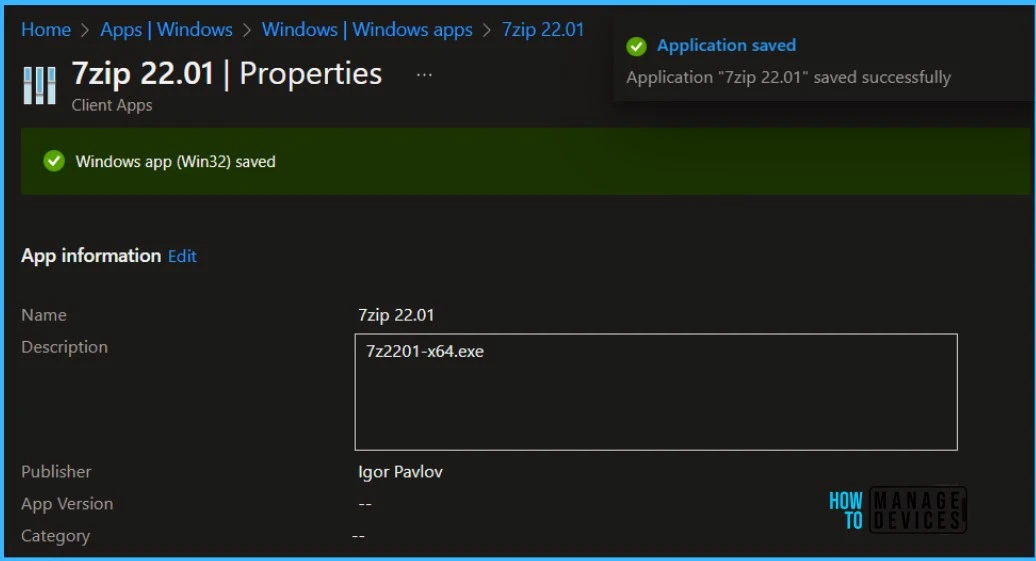Click green check icon in Application saved toast

636,46
